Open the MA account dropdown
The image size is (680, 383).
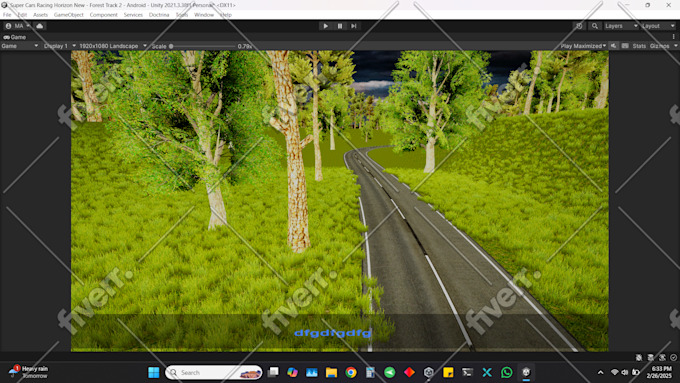point(18,26)
